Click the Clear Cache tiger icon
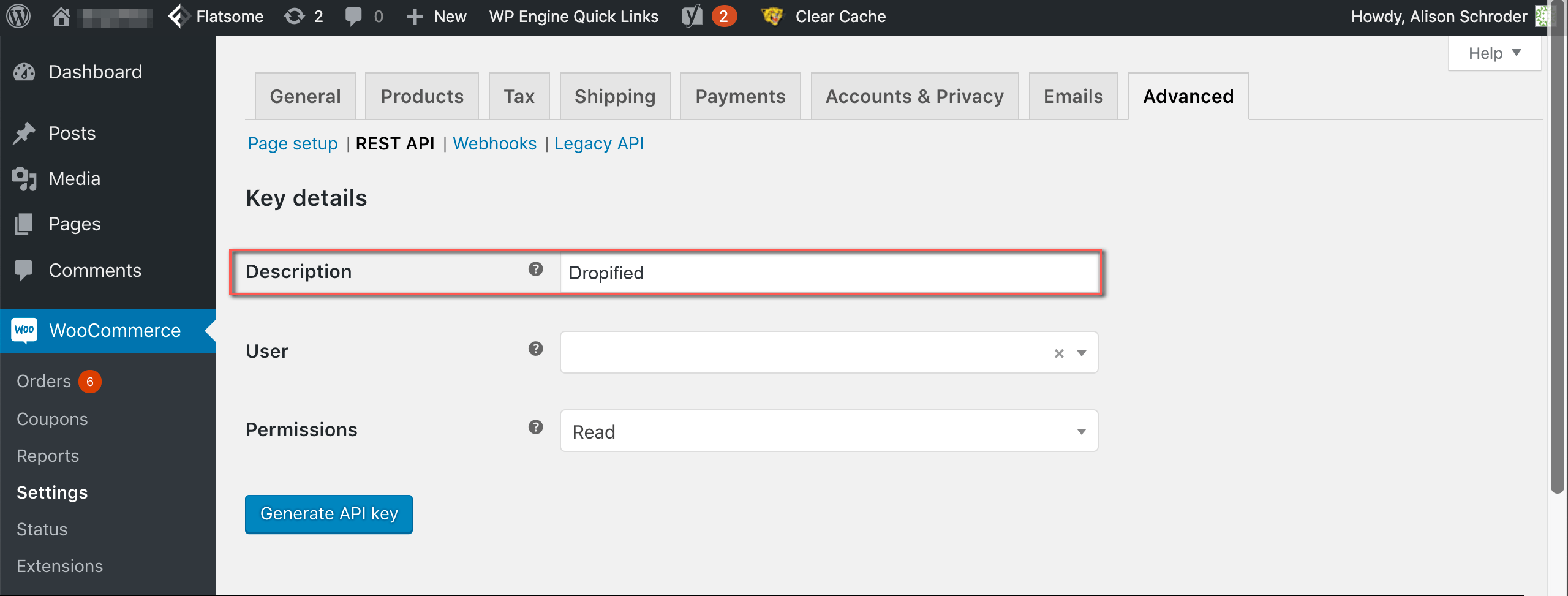The image size is (1568, 596). (x=772, y=17)
